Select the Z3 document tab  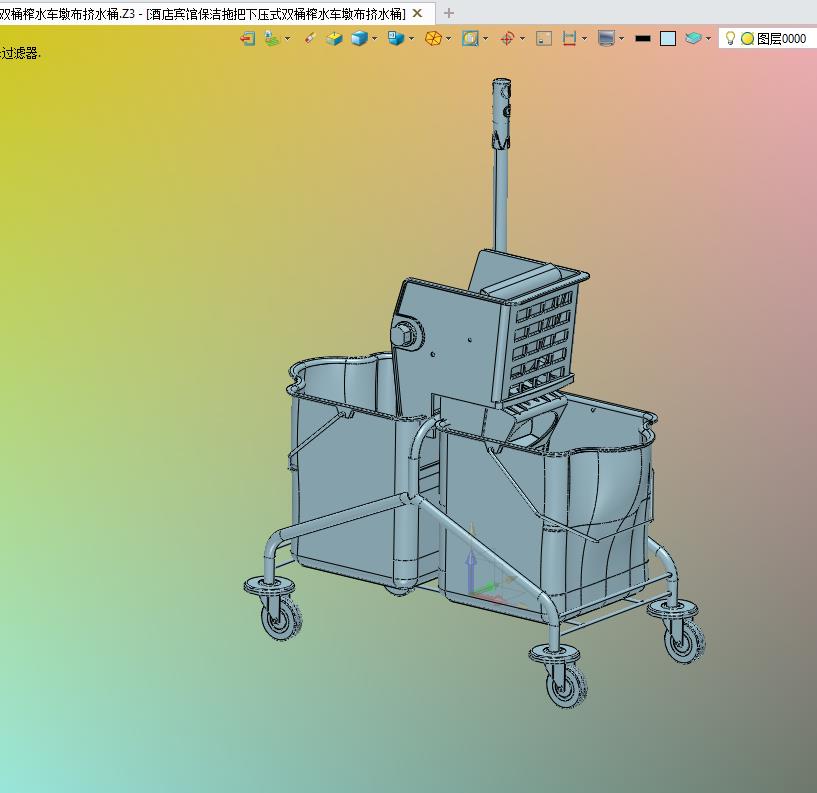pyautogui.click(x=203, y=14)
